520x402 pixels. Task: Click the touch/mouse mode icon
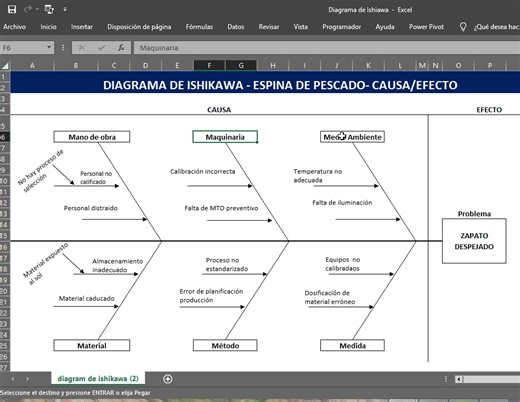point(49,9)
